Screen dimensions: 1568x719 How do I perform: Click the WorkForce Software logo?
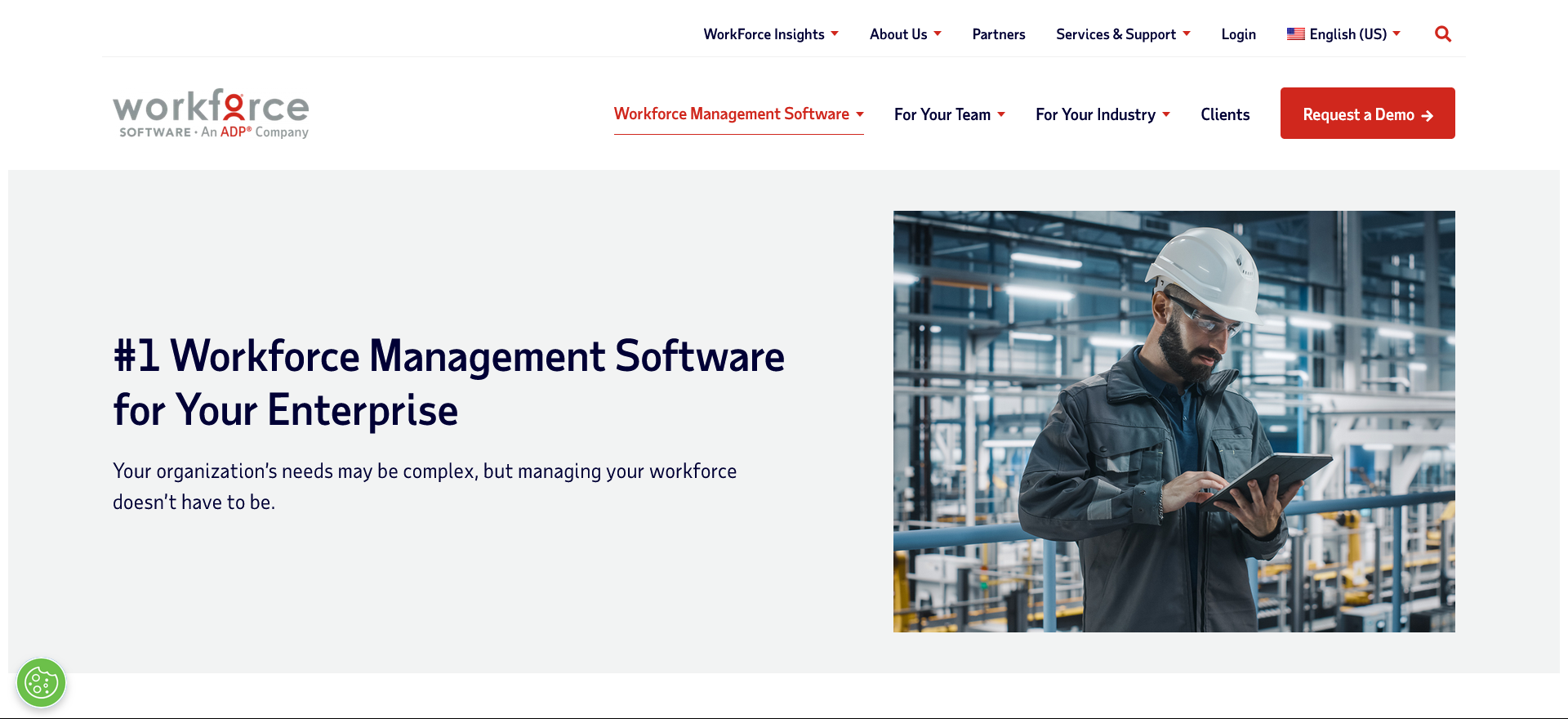211,114
